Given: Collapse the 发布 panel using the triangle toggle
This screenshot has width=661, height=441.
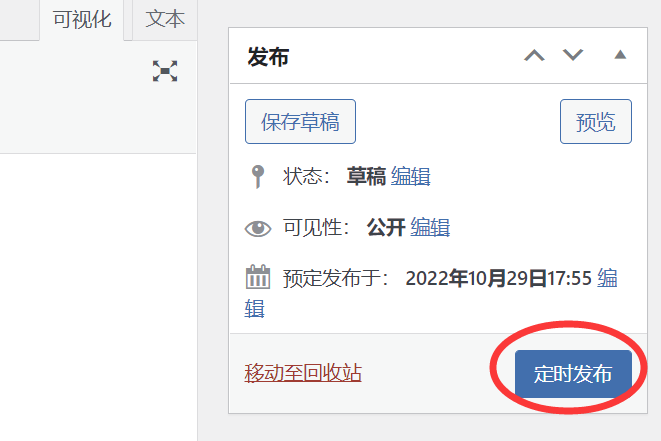Looking at the screenshot, I should [620, 54].
